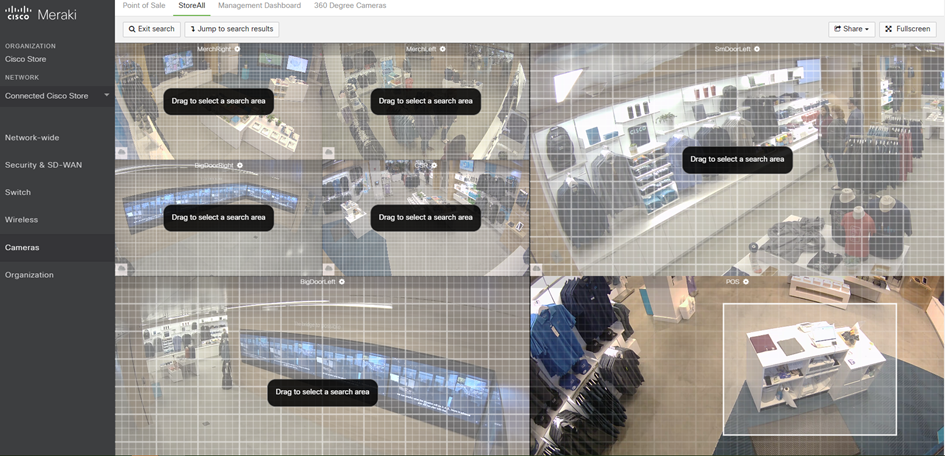Image resolution: width=945 pixels, height=456 pixels.
Task: Click the Exit search button
Action: pos(151,29)
